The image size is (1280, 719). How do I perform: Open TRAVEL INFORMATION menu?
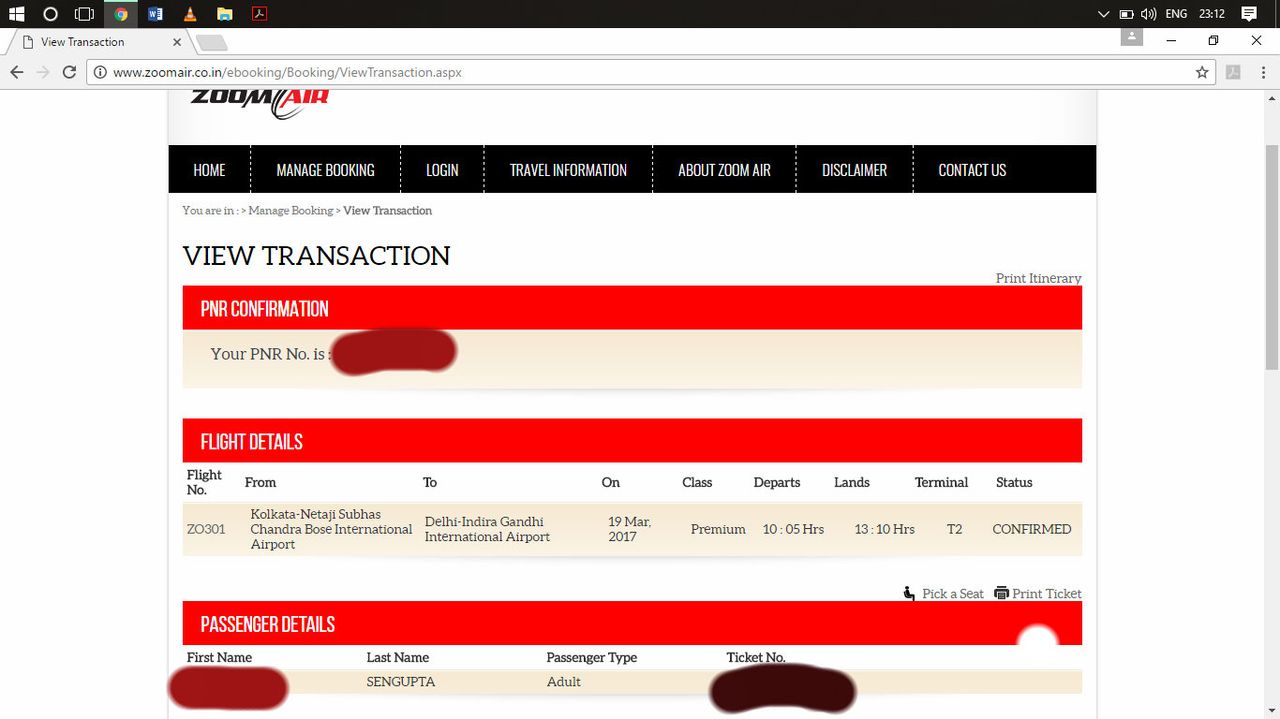pos(568,170)
